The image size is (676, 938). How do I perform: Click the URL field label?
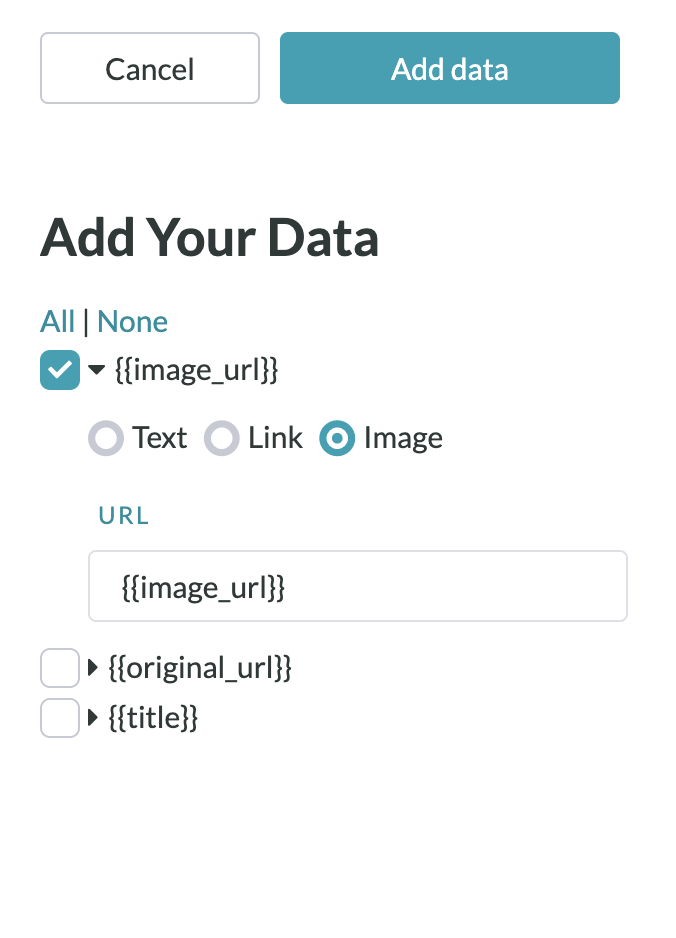pyautogui.click(x=123, y=515)
